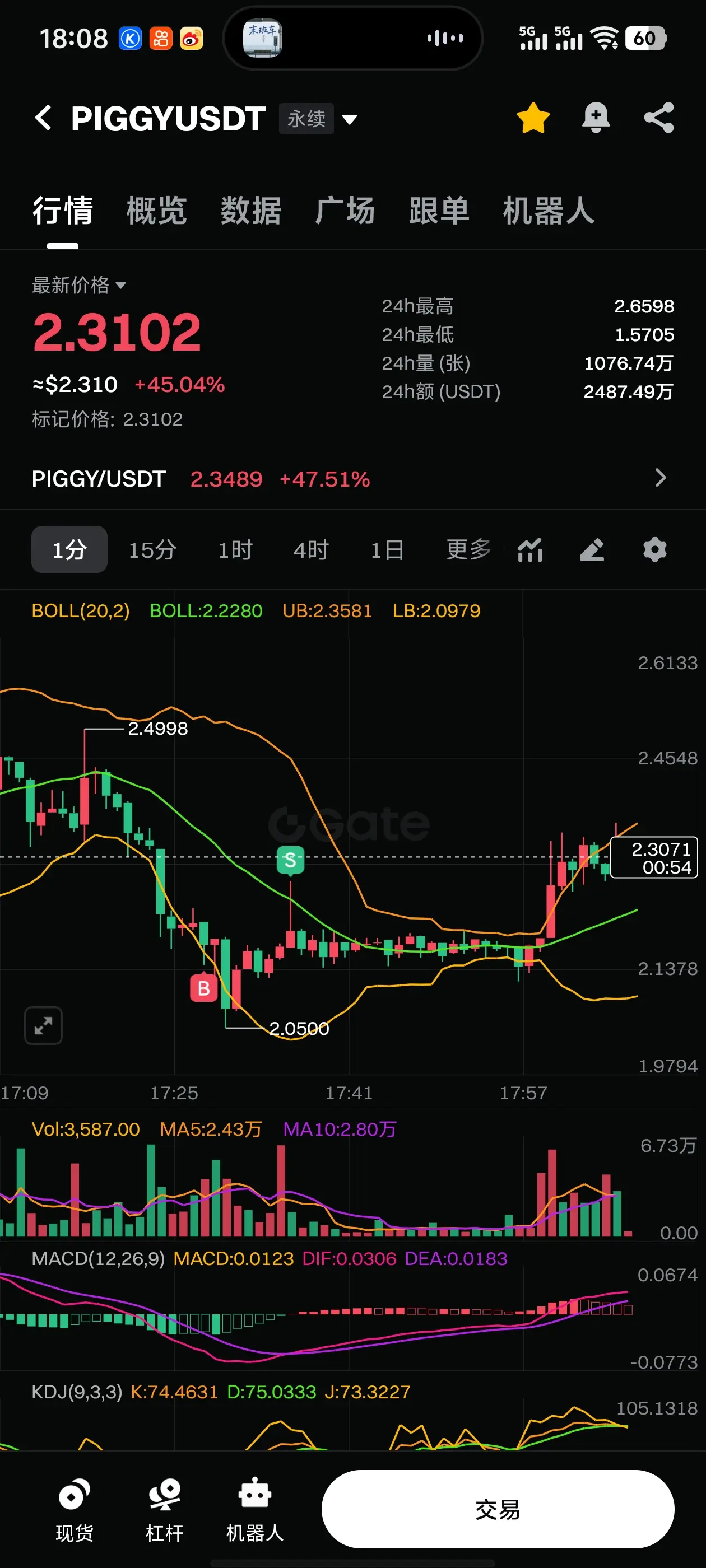Select the drawing pencil tool
Image resolution: width=706 pixels, height=1568 pixels.
(x=592, y=550)
